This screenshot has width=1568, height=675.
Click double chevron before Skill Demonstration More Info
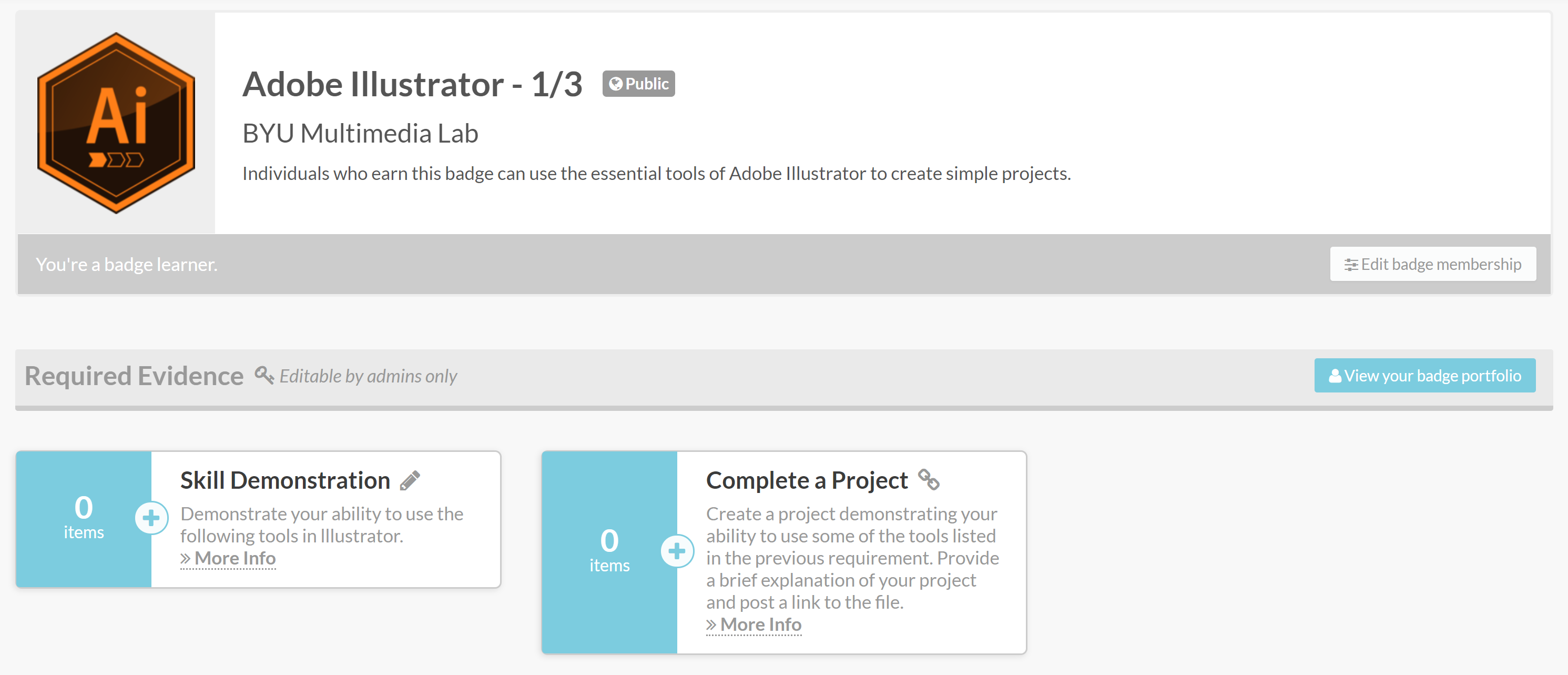(x=186, y=558)
